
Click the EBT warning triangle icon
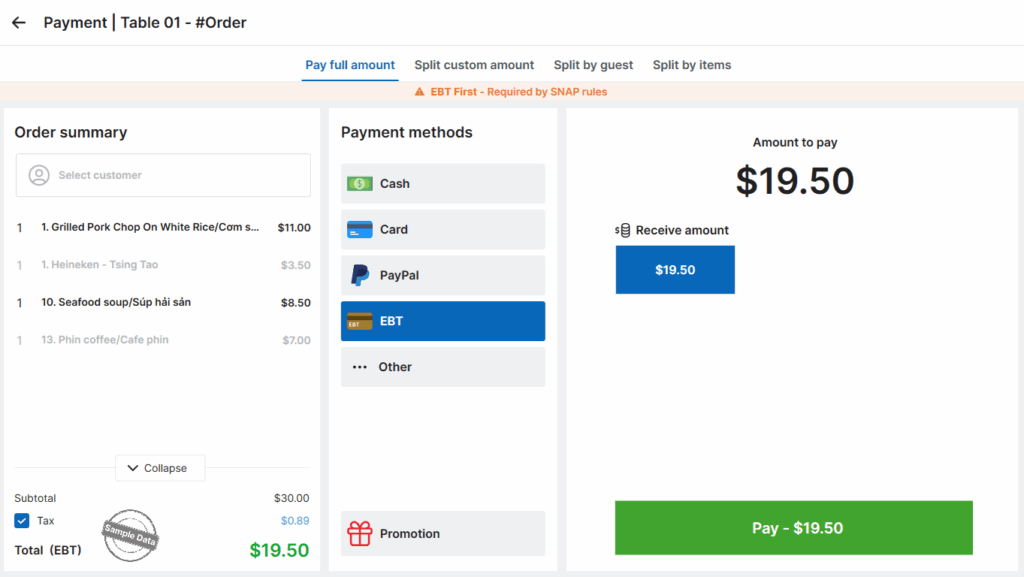click(419, 92)
